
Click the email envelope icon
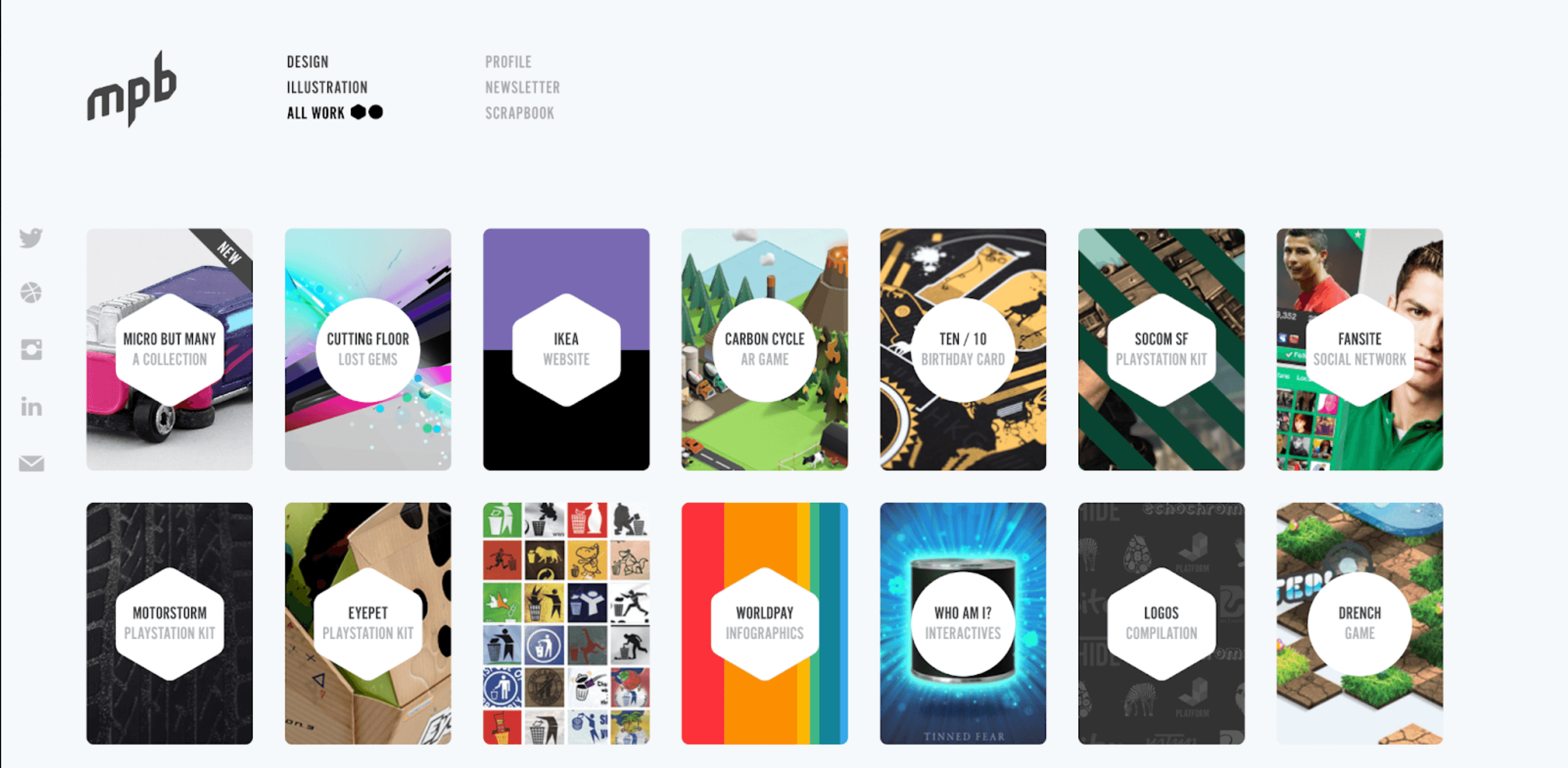pyautogui.click(x=31, y=464)
